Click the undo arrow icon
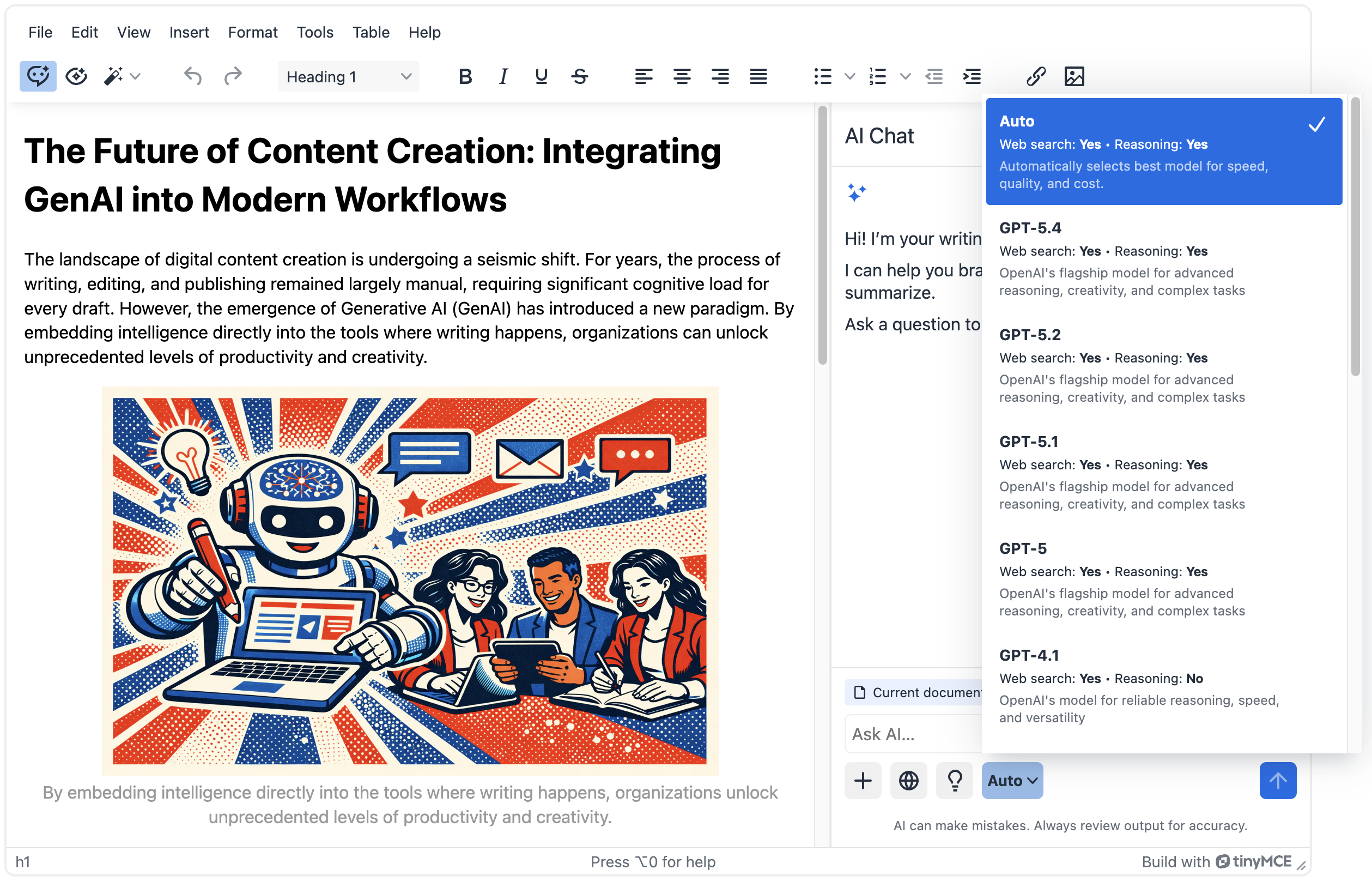 pos(193,76)
